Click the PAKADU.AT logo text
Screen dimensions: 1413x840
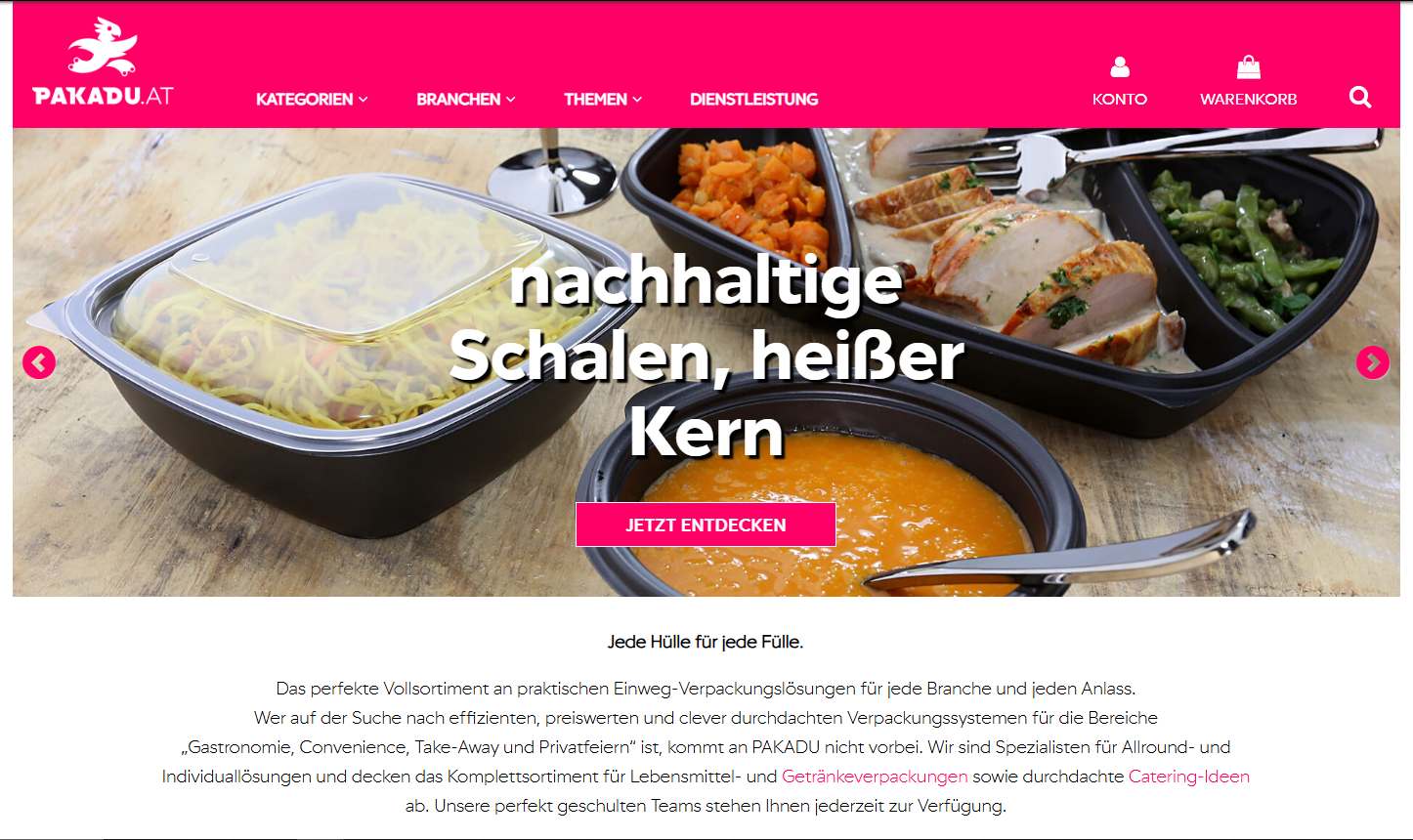103,95
